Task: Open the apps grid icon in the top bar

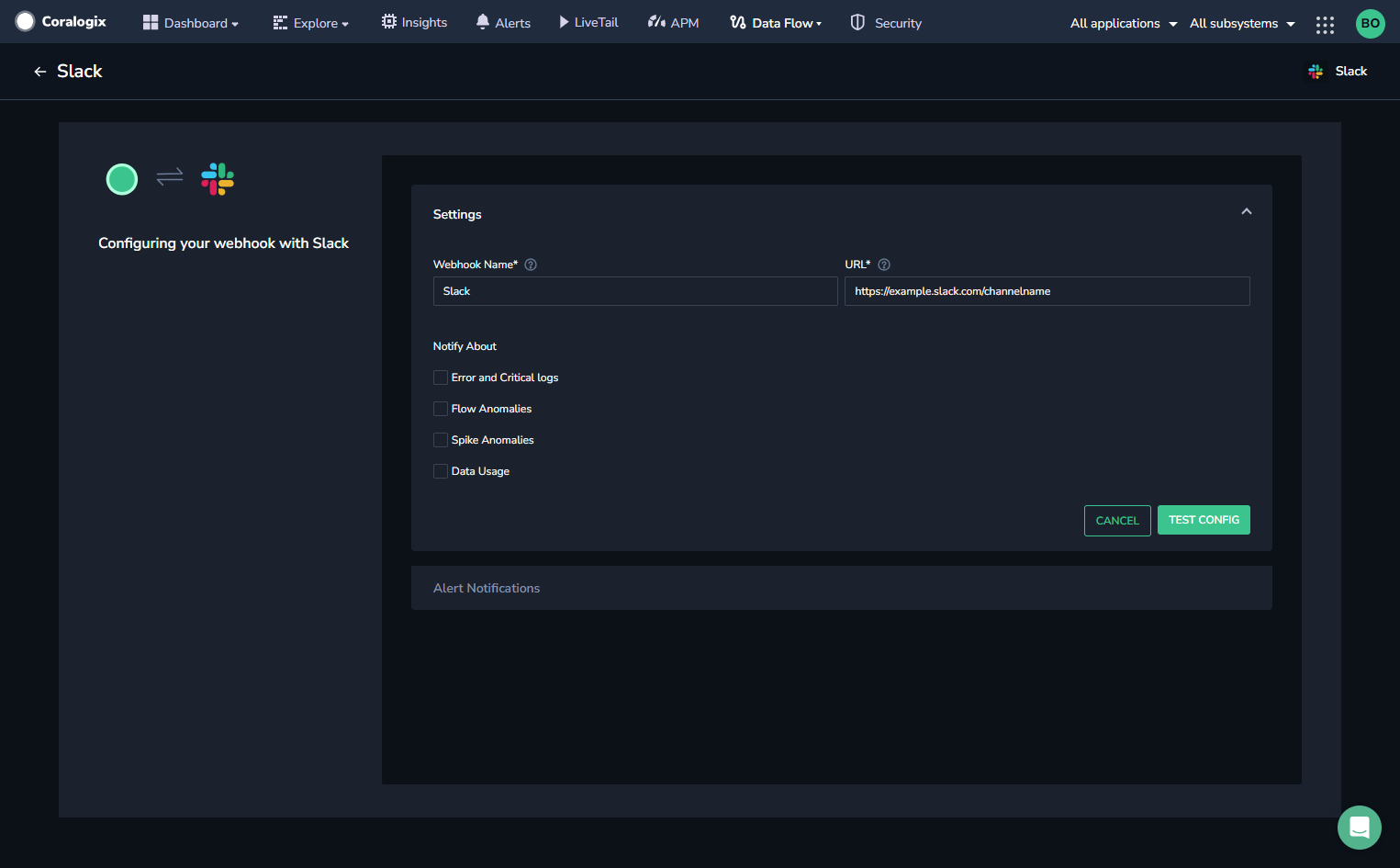Action: (1325, 25)
